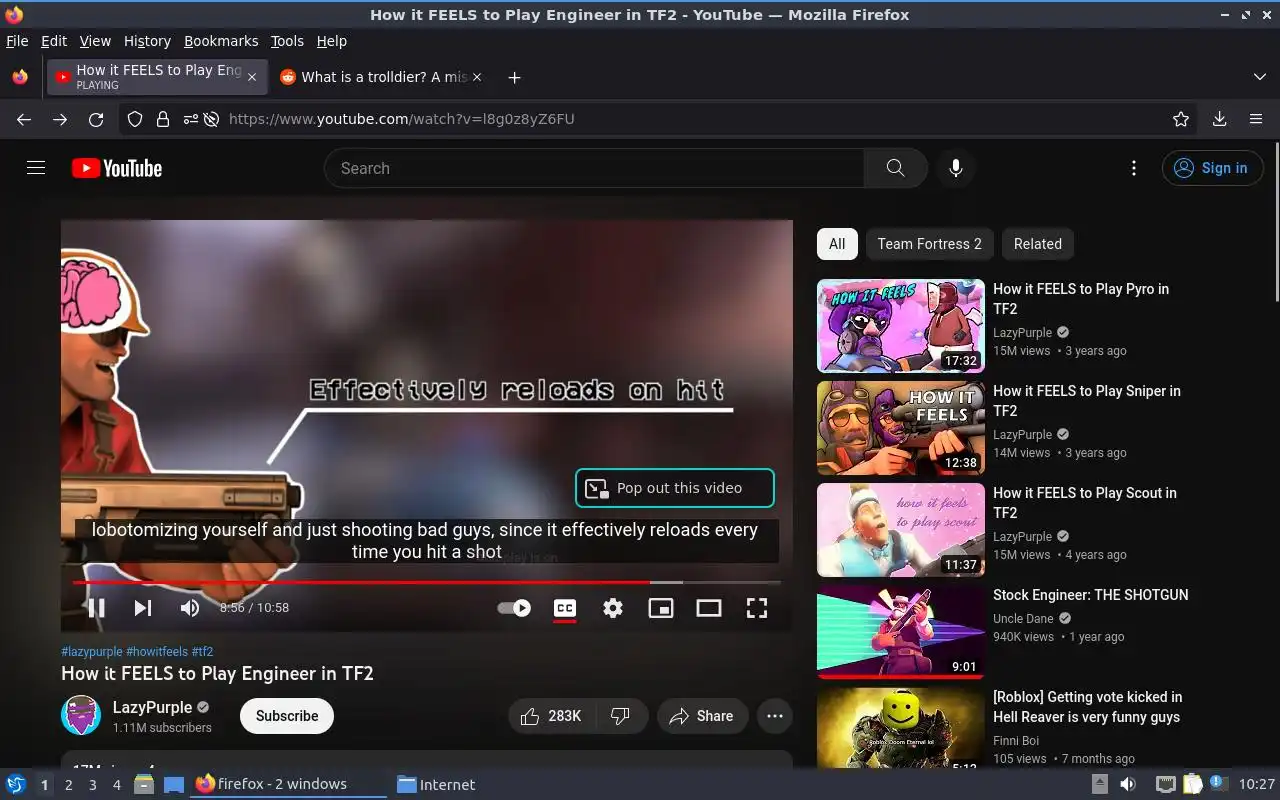Skip to the next video
1280x800 pixels.
(x=143, y=607)
